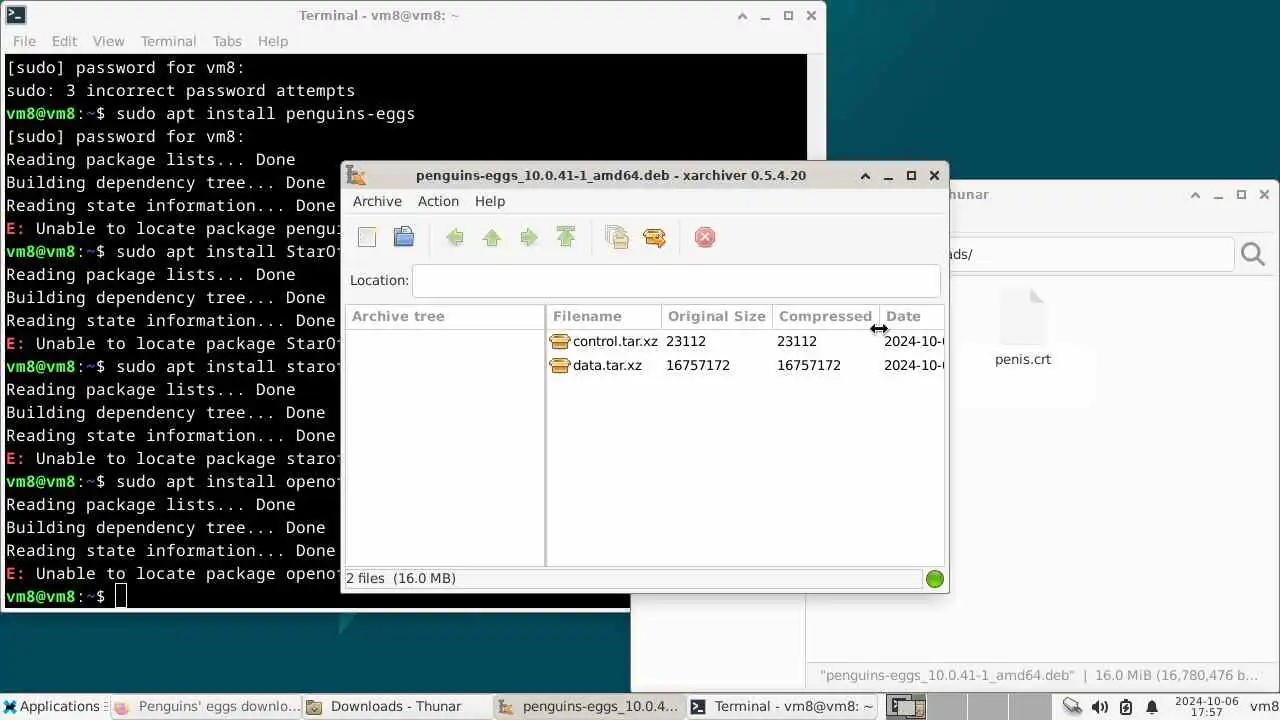1280x720 pixels.
Task: Click the Add files toolbar icon
Action: (x=617, y=238)
